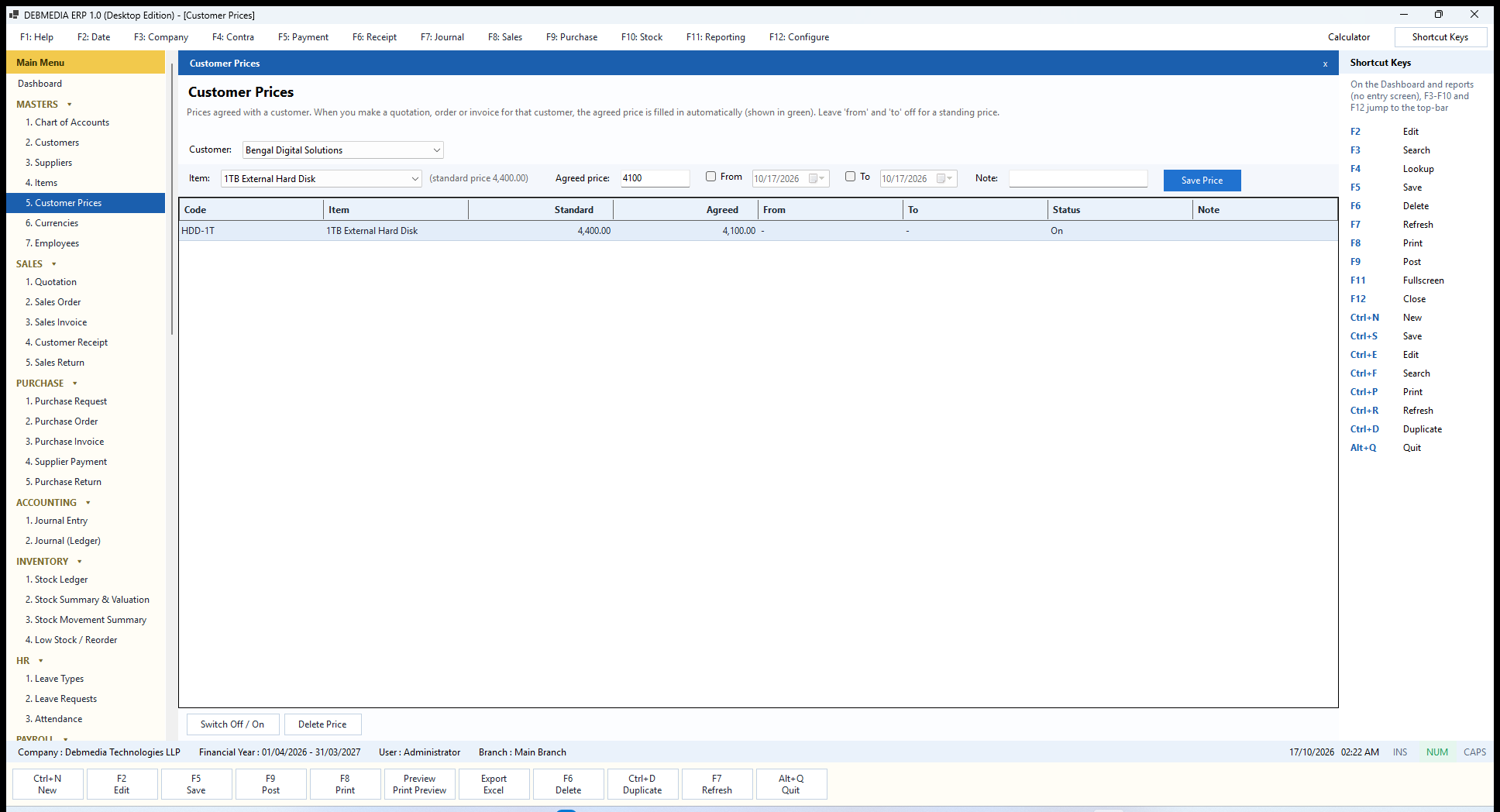
Task: Click Print Preview in bottom toolbar
Action: [419, 784]
